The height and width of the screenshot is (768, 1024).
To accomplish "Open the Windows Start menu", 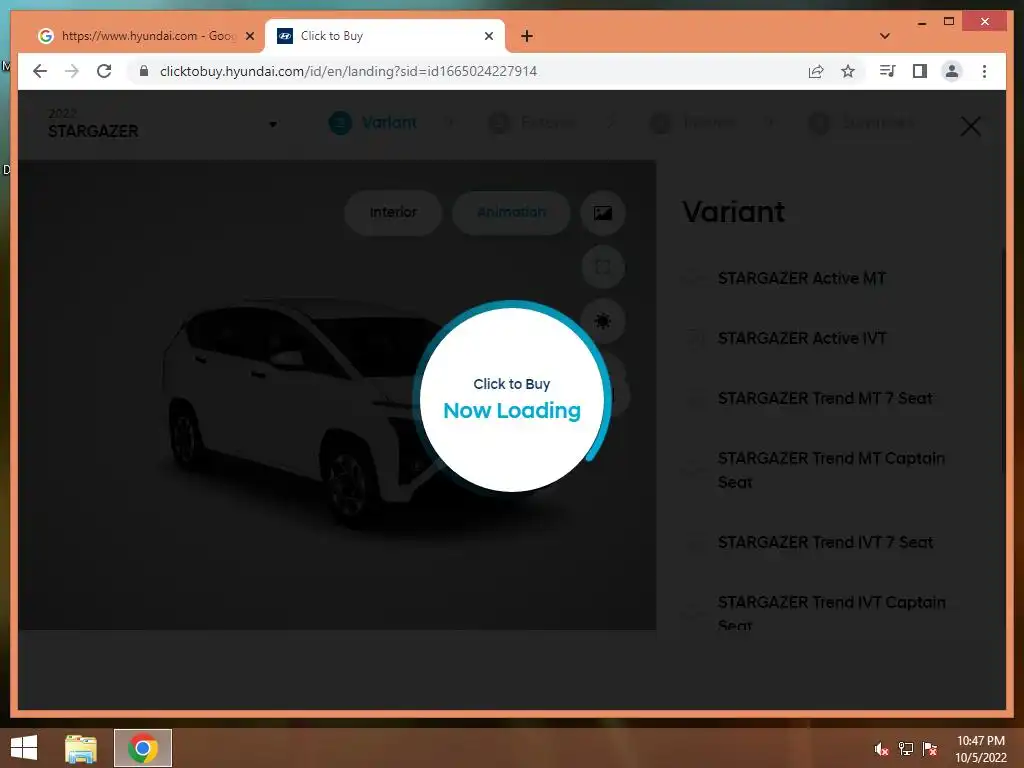I will [x=24, y=748].
